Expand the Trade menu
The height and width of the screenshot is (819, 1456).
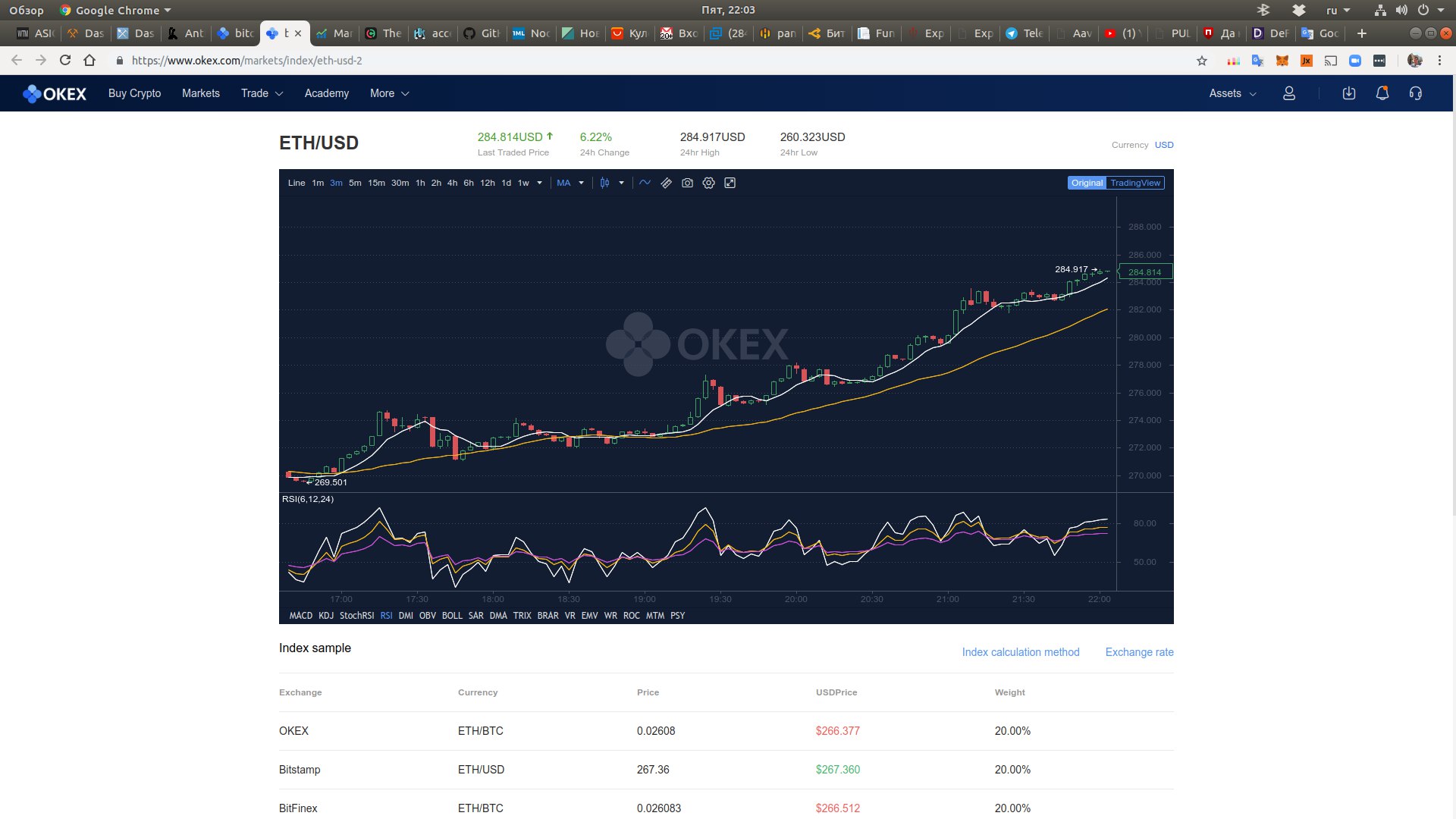coord(262,93)
